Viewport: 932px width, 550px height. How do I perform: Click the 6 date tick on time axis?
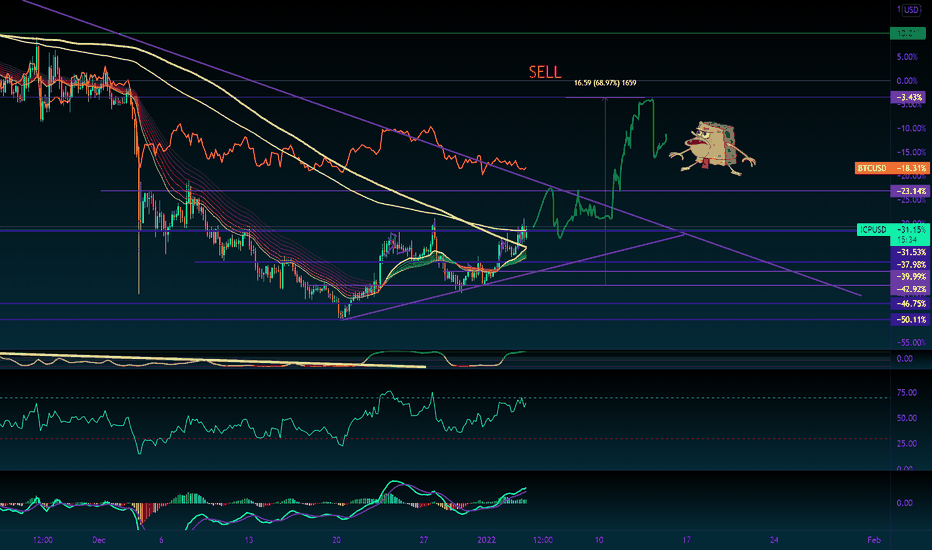[x=161, y=540]
